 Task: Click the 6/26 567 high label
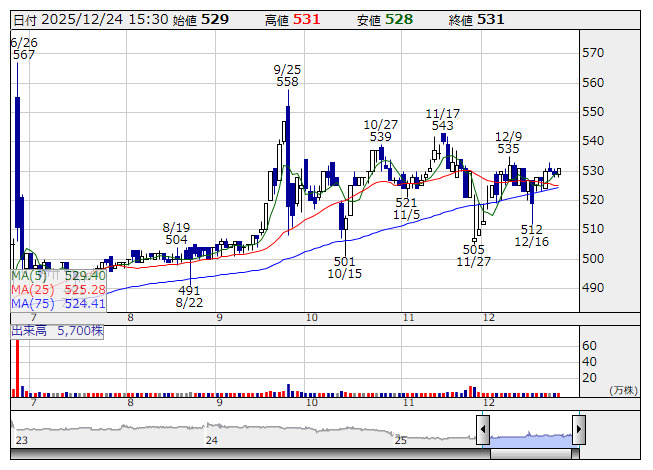click(24, 48)
